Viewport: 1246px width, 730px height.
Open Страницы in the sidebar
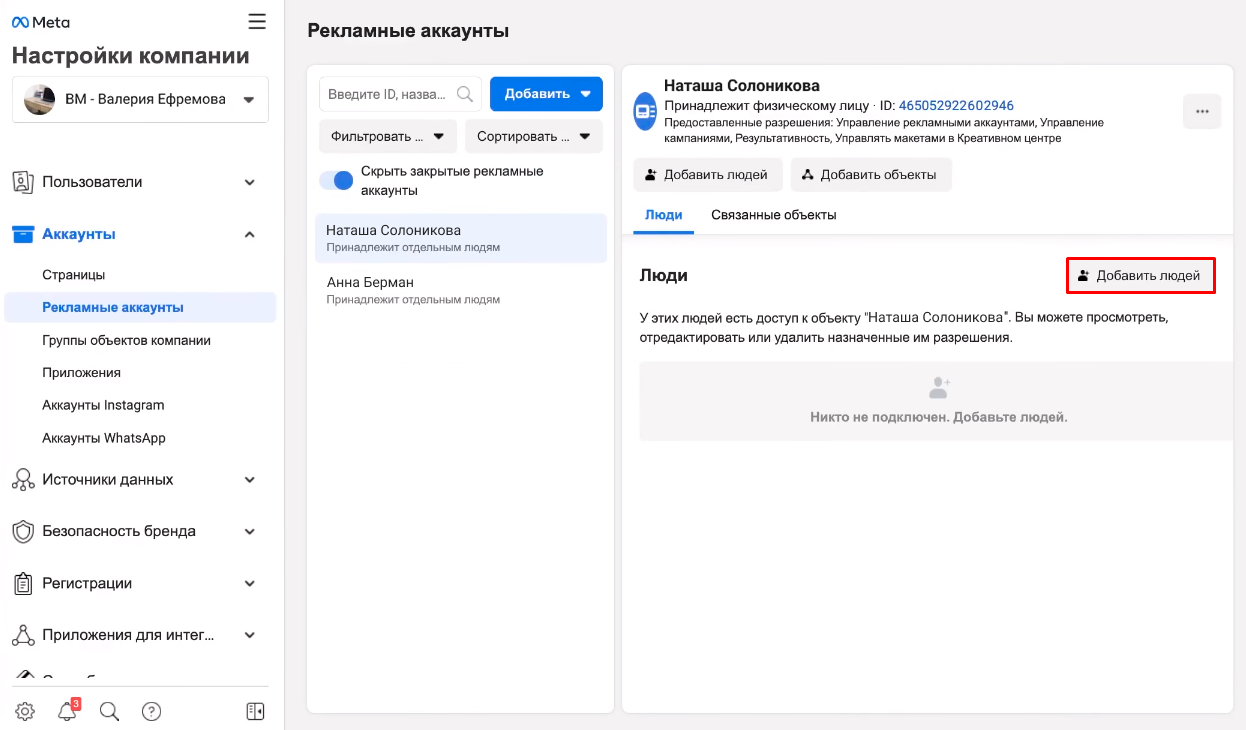point(73,275)
